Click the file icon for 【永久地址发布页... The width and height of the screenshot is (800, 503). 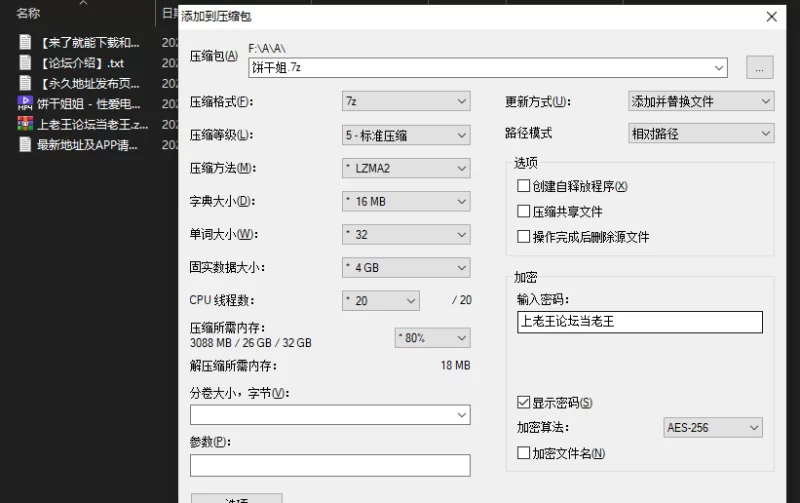pyautogui.click(x=25, y=83)
